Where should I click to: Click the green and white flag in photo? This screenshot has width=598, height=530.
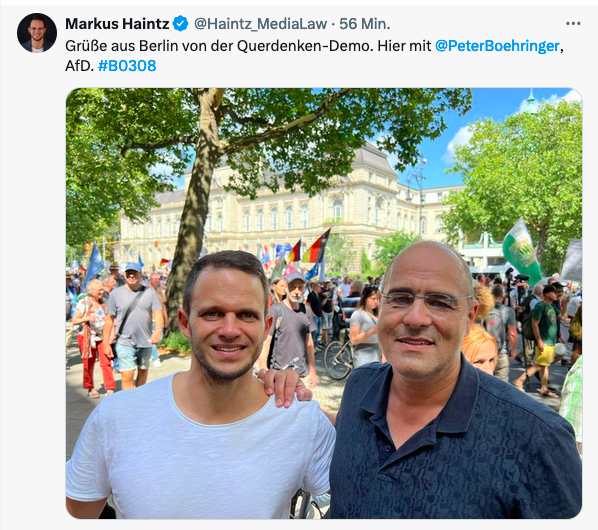521,250
